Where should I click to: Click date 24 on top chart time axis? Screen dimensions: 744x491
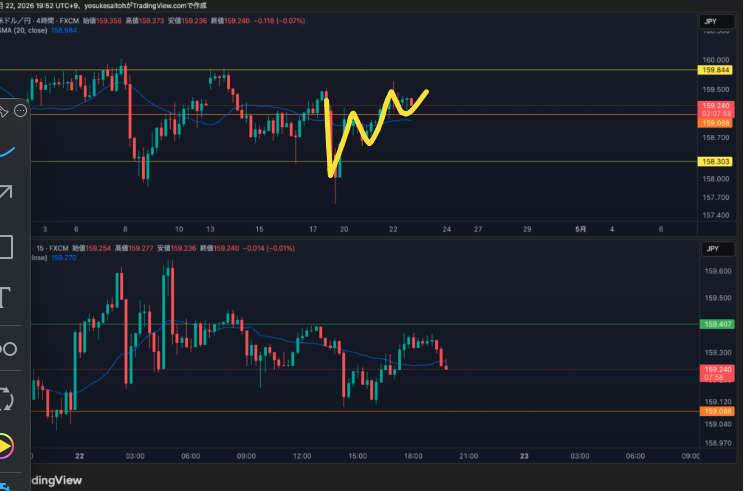[447, 228]
